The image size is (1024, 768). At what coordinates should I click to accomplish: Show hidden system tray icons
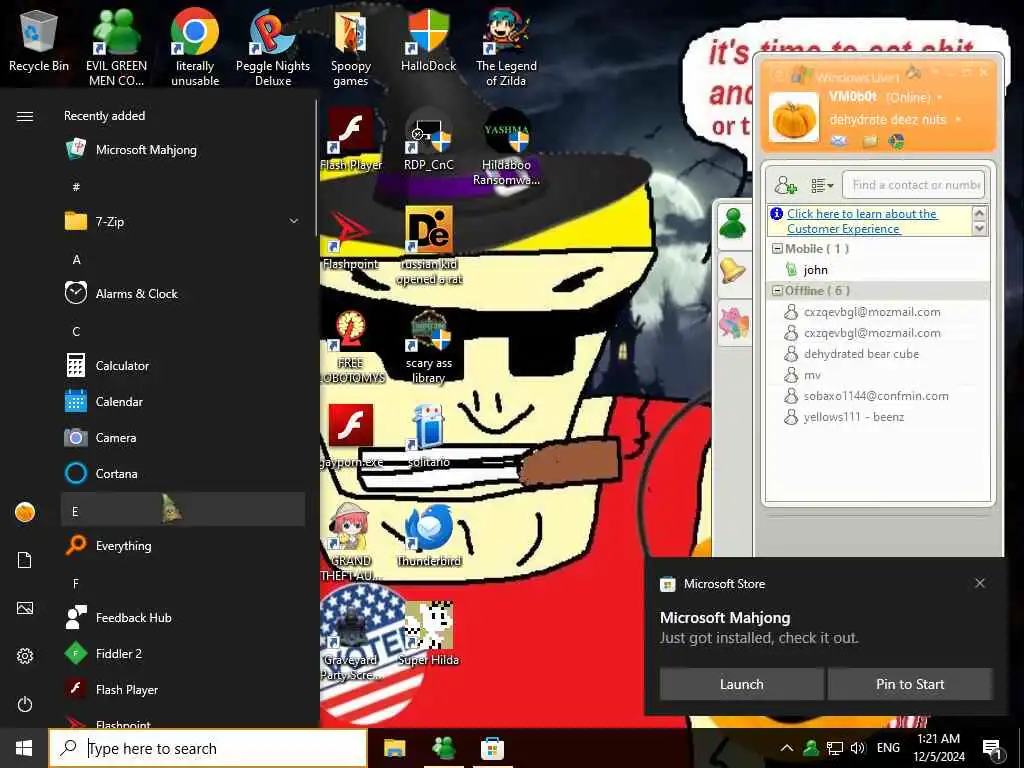click(x=787, y=748)
